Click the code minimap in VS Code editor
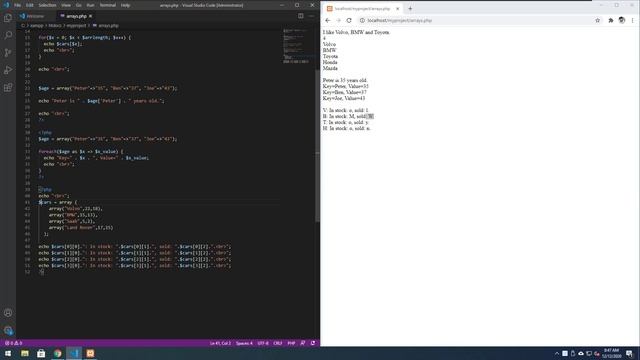Viewport: 640px width, 360px height. point(298,46)
